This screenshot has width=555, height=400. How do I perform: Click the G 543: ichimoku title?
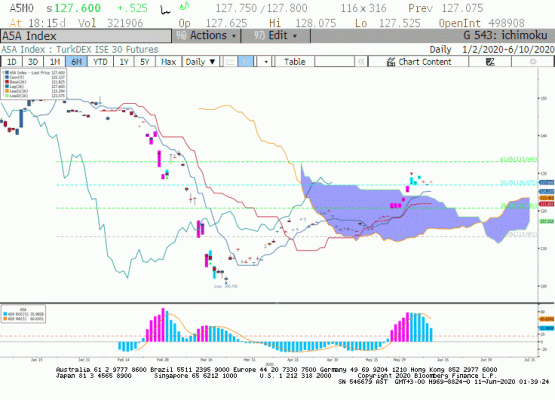[x=505, y=35]
